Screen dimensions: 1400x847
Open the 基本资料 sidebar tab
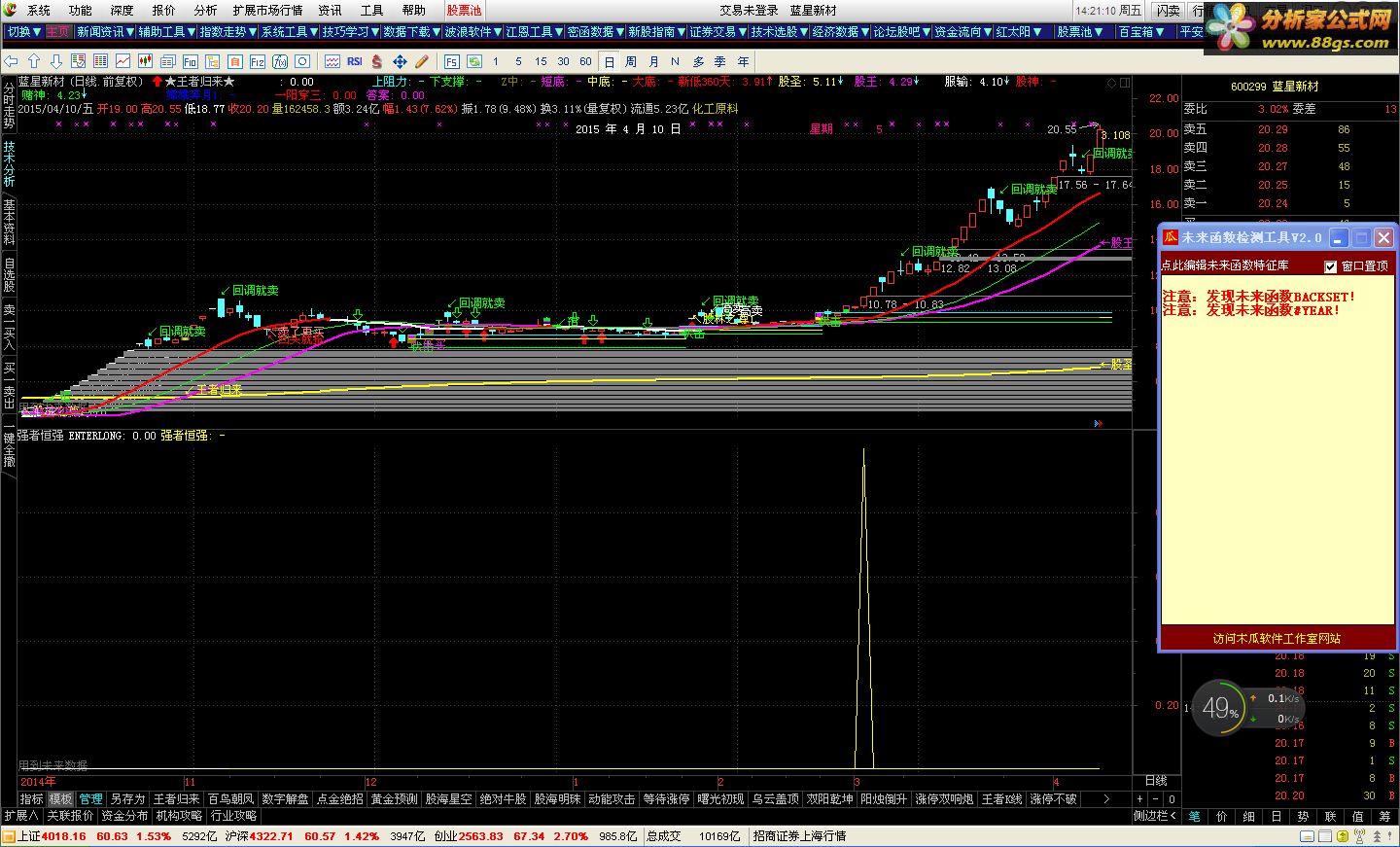coord(9,223)
